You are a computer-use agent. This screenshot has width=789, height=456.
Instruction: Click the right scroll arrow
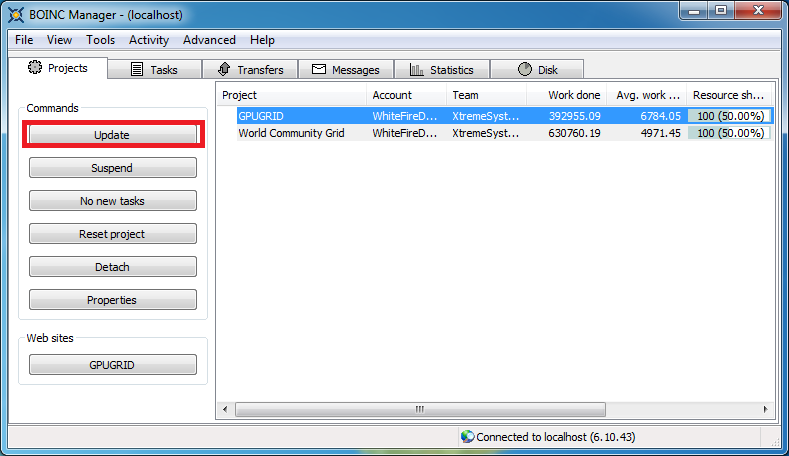(x=765, y=409)
